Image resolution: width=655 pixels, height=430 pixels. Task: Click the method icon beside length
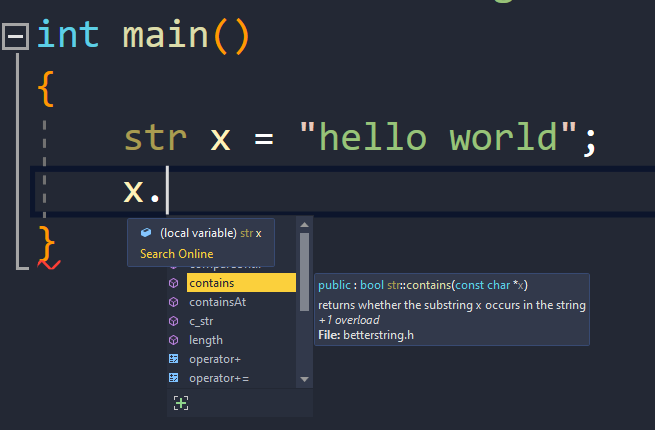click(x=173, y=340)
